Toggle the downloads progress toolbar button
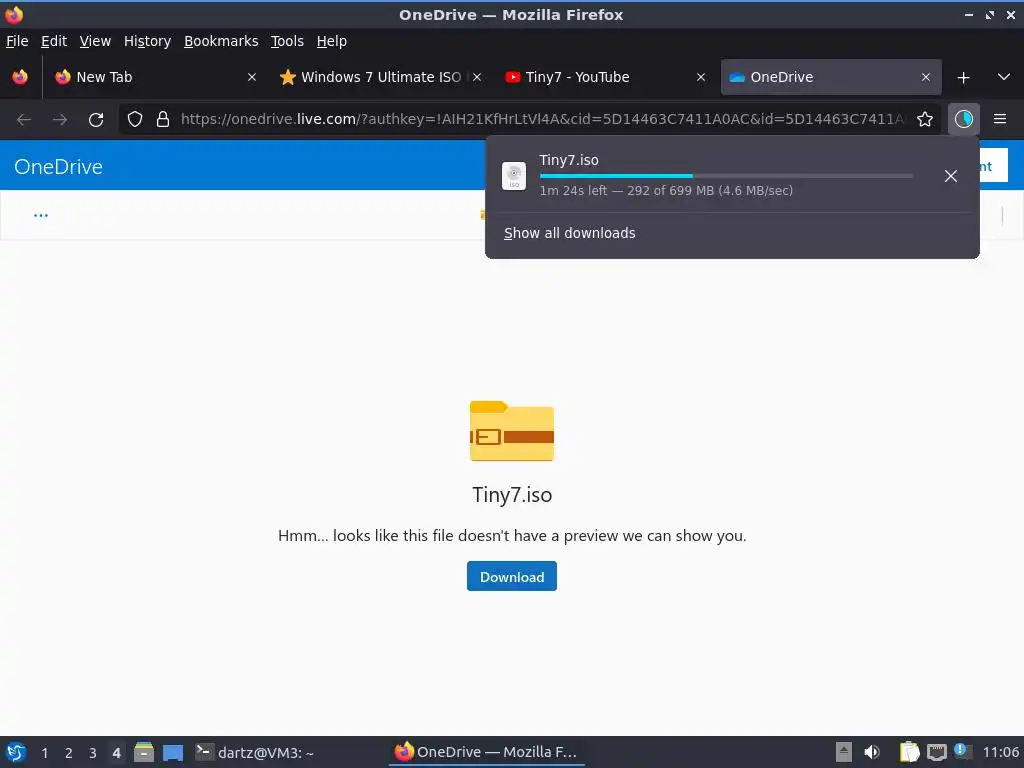The width and height of the screenshot is (1024, 768). tap(963, 119)
